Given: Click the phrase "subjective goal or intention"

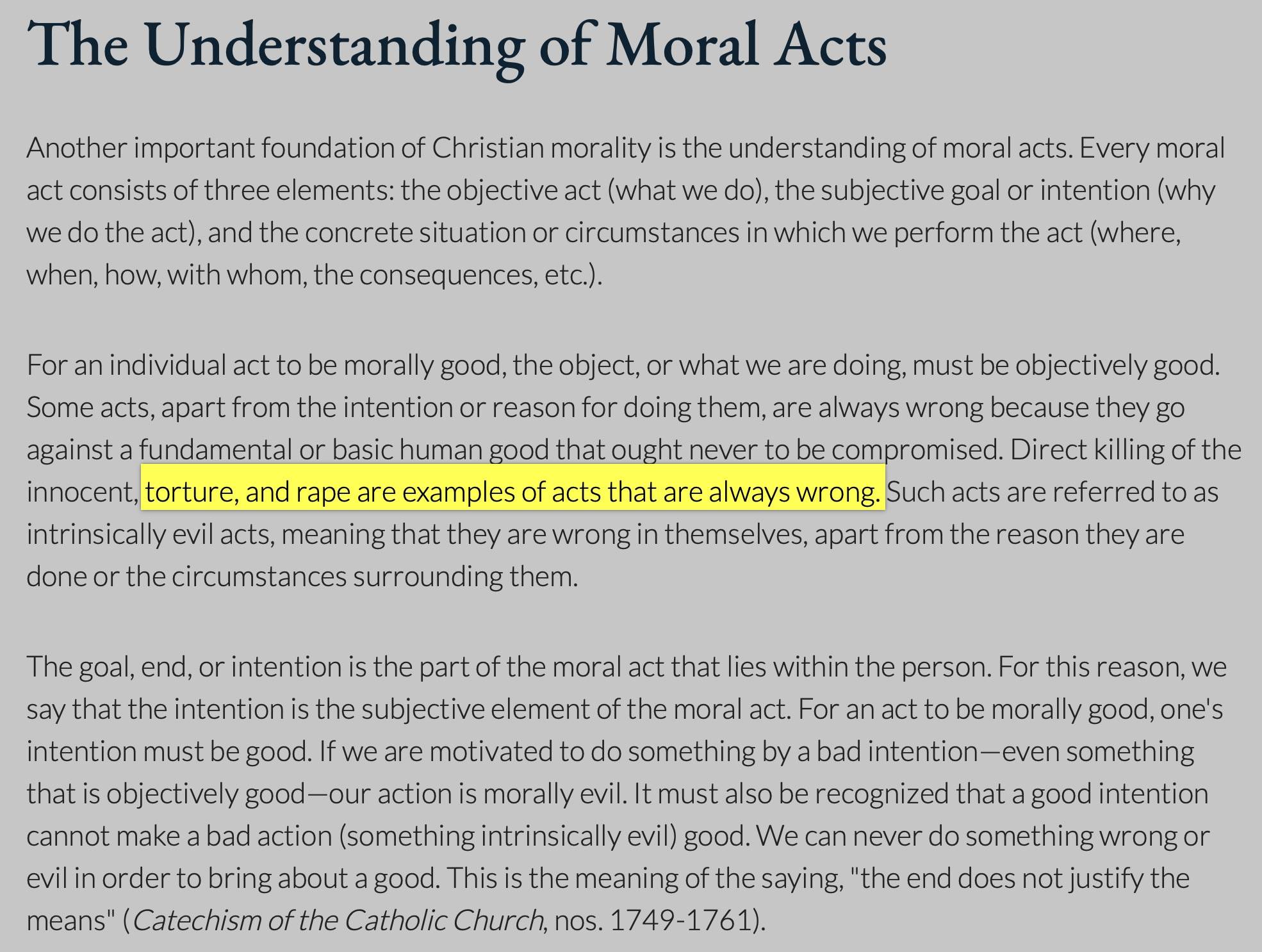Looking at the screenshot, I should 985,190.
